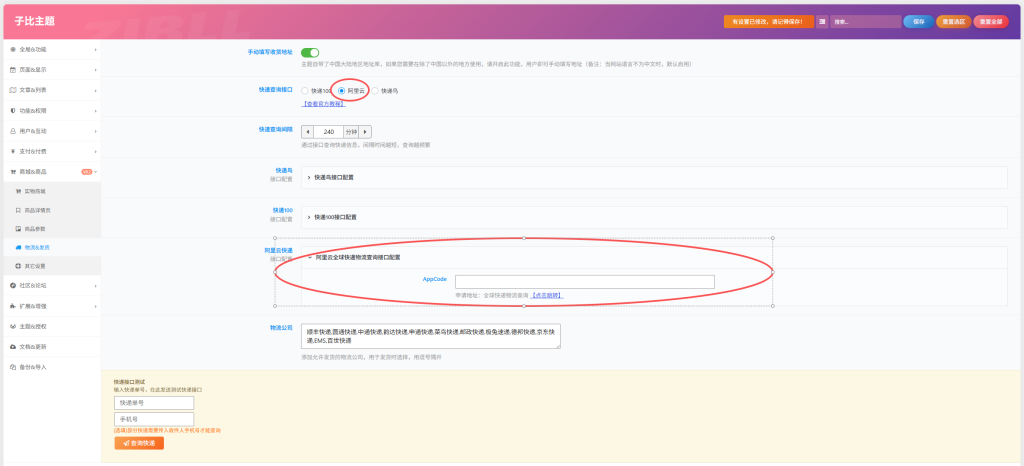This screenshot has height=466, width=1024.
Task: Click the 手机号 input field
Action: pyautogui.click(x=154, y=419)
